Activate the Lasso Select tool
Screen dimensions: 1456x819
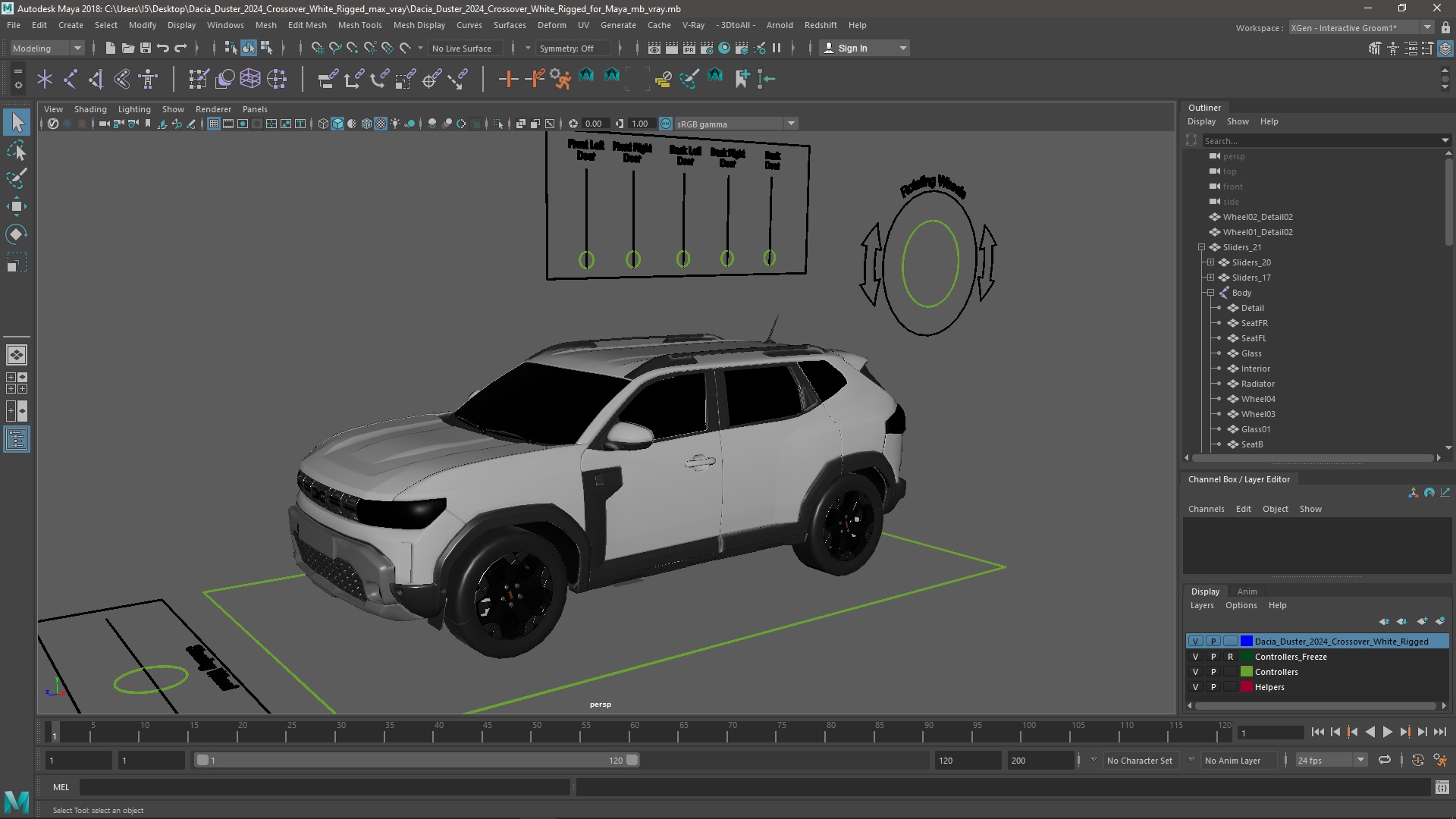[x=17, y=150]
